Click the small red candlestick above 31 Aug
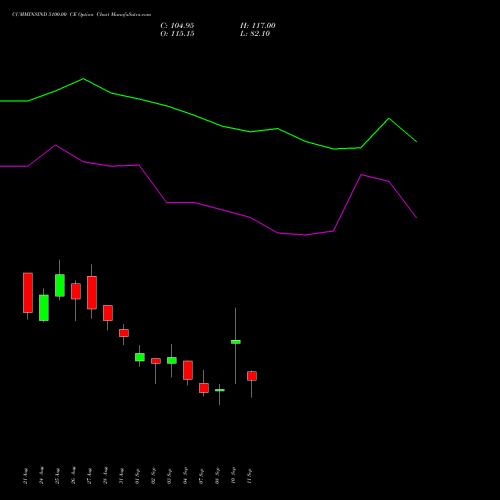The width and height of the screenshot is (500, 500). tap(124, 333)
